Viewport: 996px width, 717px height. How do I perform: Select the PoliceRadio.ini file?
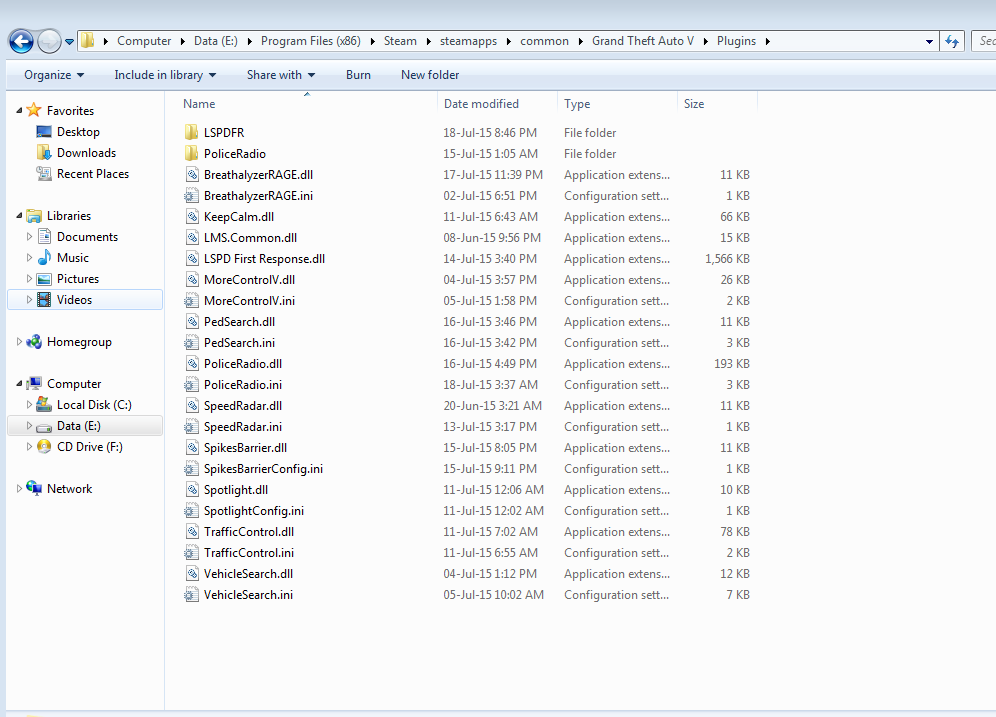tap(243, 384)
